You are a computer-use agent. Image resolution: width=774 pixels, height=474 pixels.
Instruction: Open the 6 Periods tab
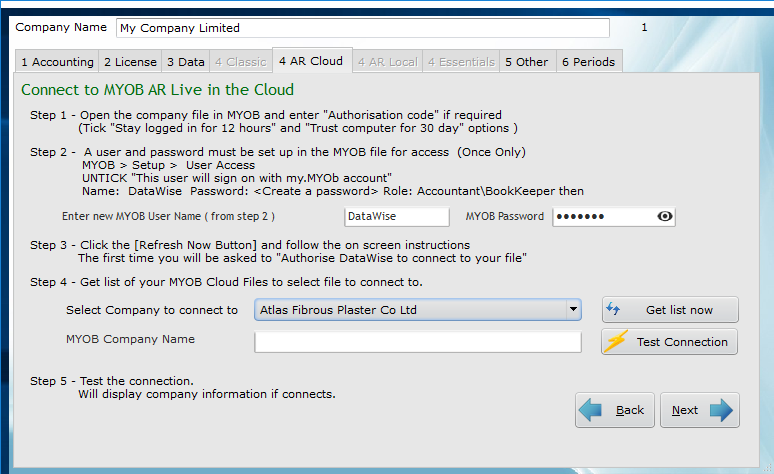point(589,62)
